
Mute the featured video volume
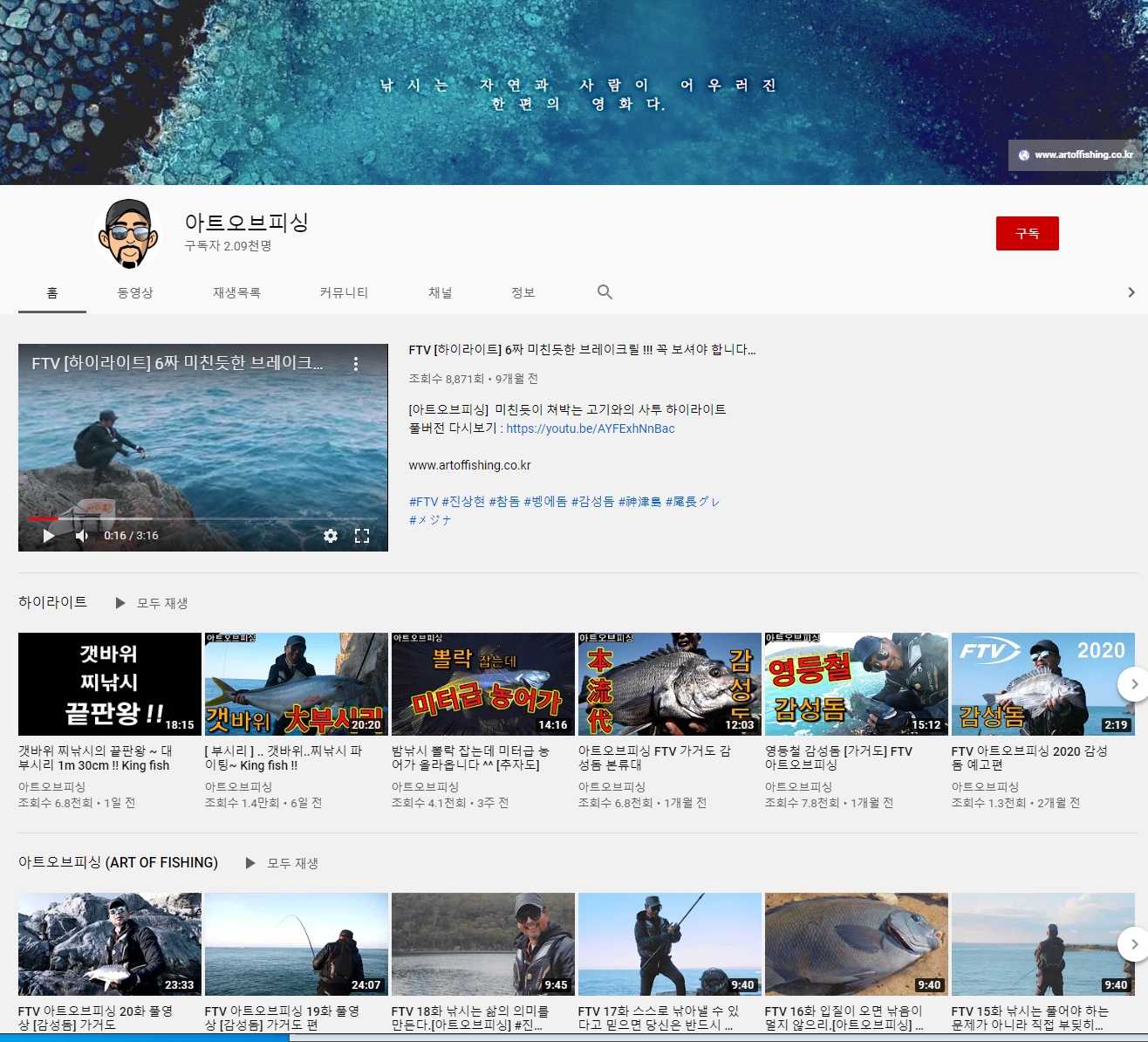tap(82, 536)
